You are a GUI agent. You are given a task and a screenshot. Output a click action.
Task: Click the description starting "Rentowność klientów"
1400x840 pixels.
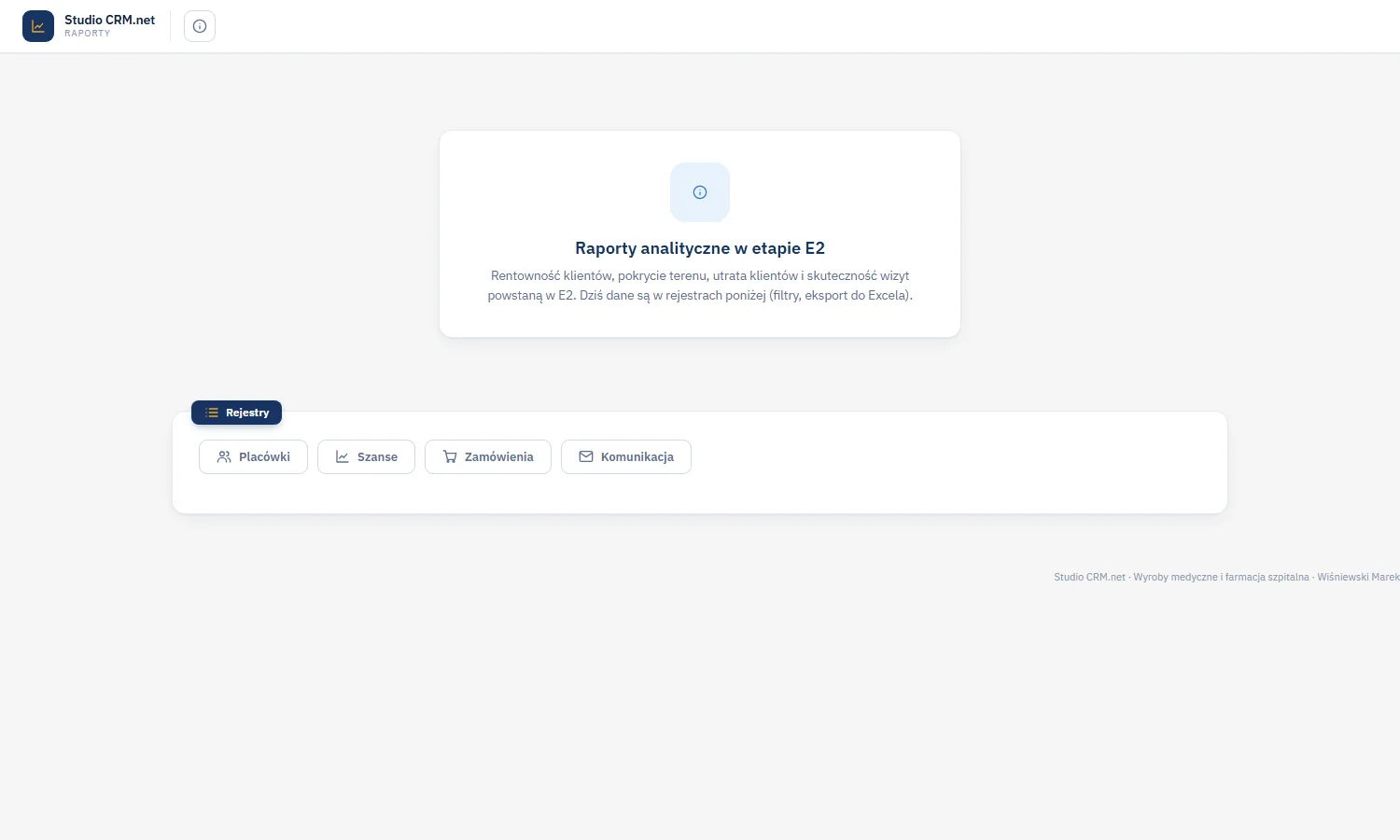click(x=700, y=286)
